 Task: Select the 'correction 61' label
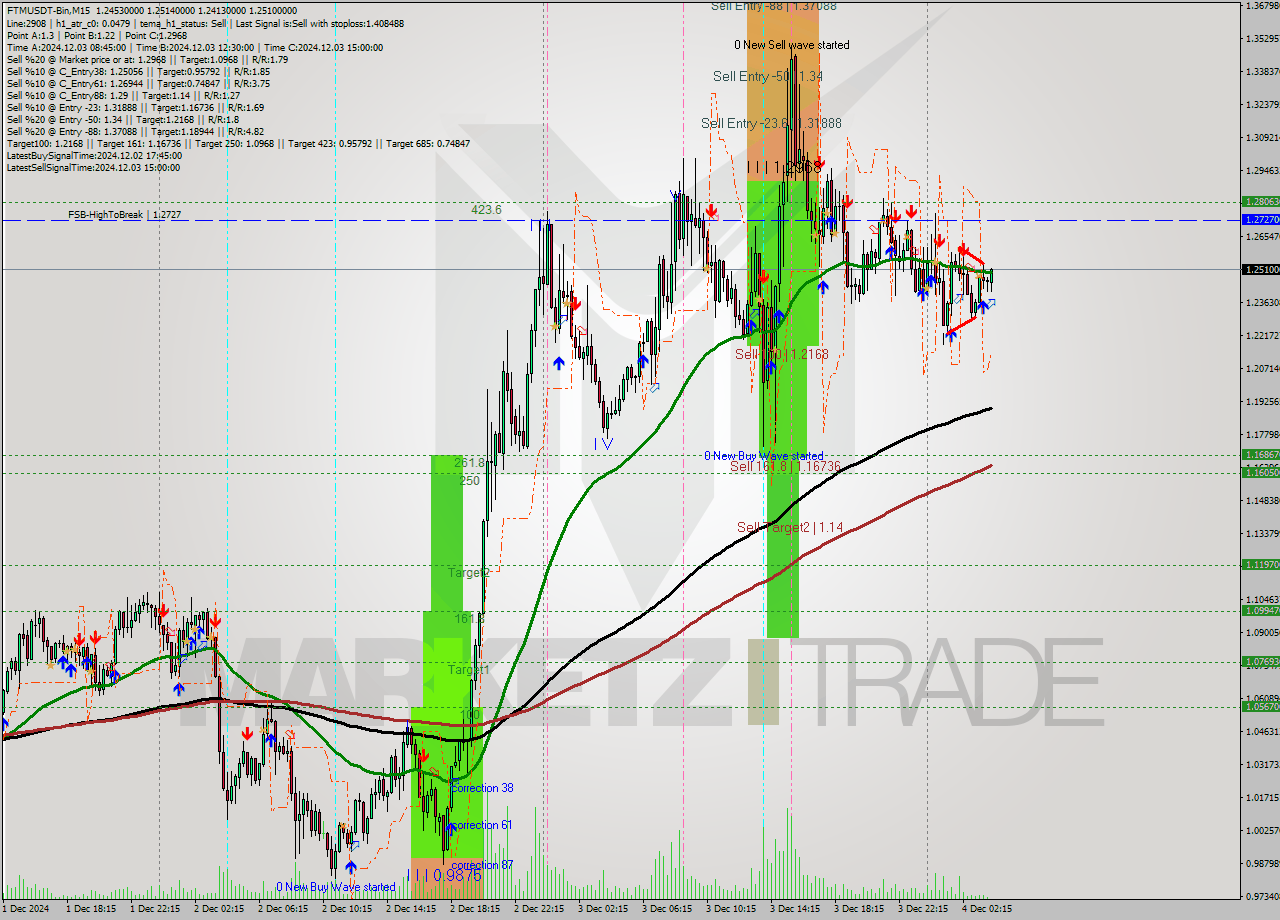482,825
